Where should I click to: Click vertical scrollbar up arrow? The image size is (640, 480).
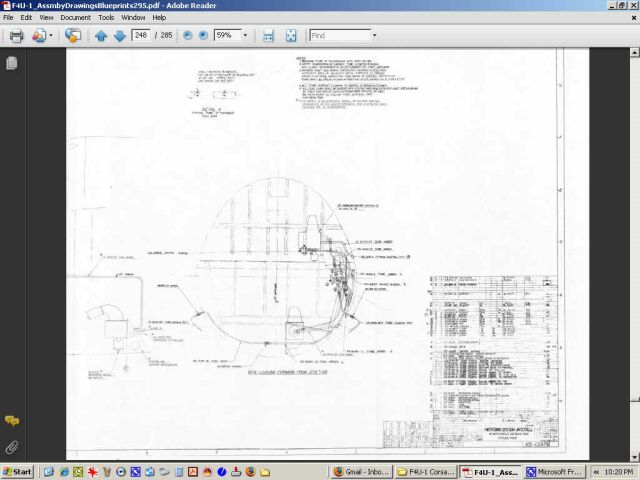634,52
